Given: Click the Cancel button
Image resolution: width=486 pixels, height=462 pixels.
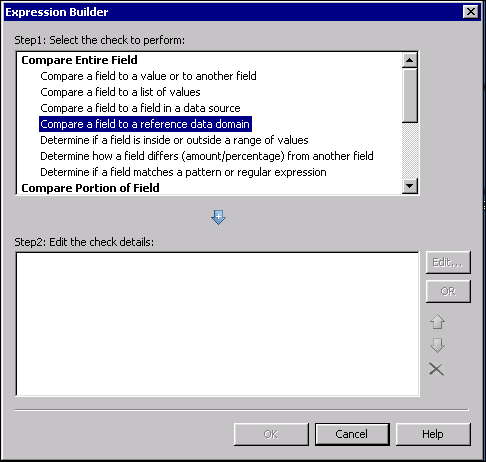Looking at the screenshot, I should point(352,434).
